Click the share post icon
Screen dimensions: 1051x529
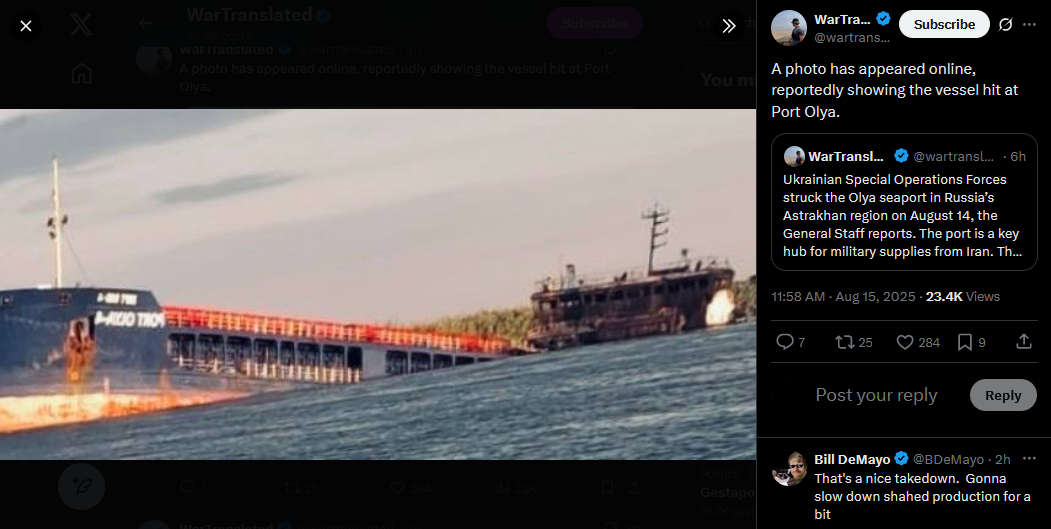[x=1024, y=342]
